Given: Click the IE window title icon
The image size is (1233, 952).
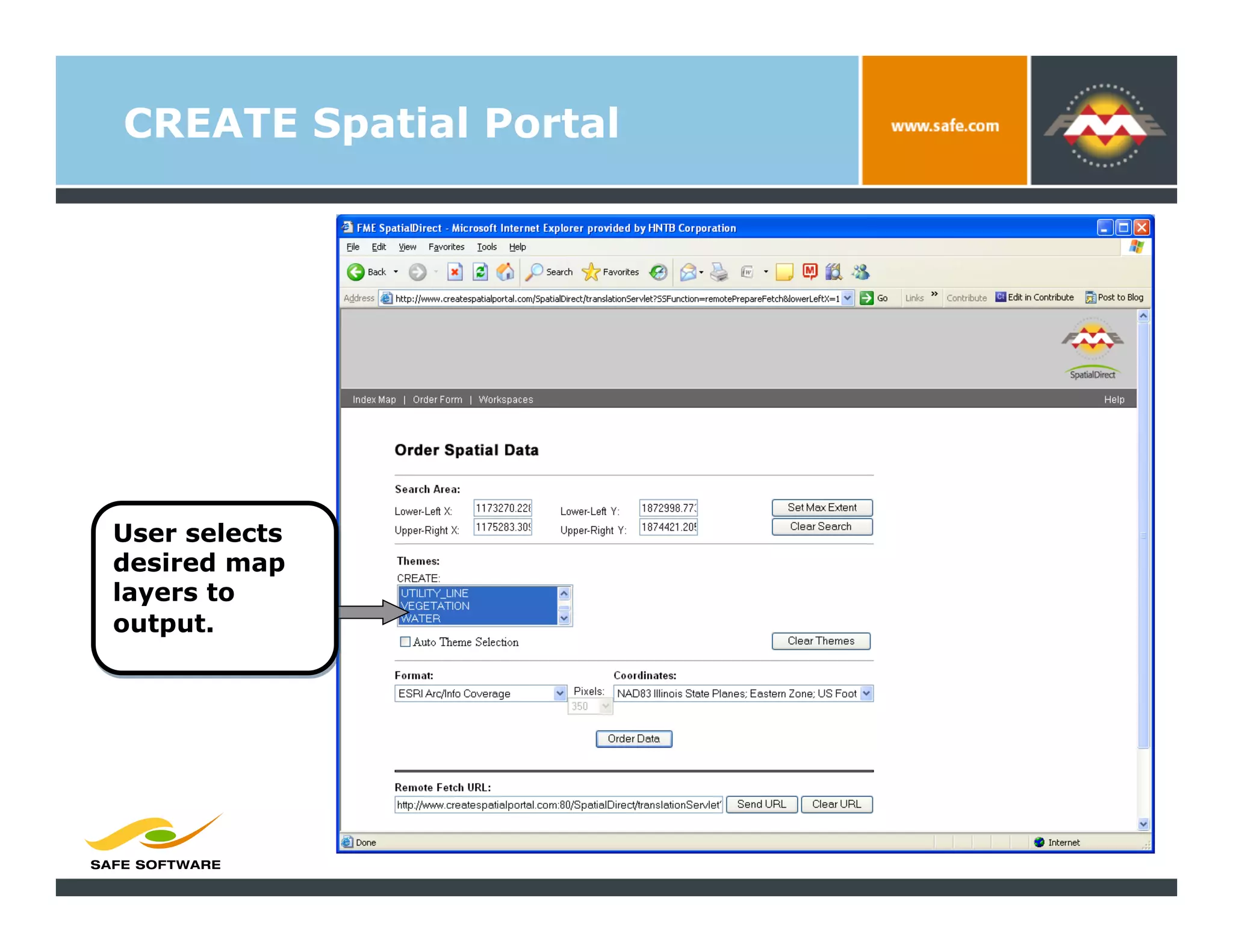Looking at the screenshot, I should 347,227.
